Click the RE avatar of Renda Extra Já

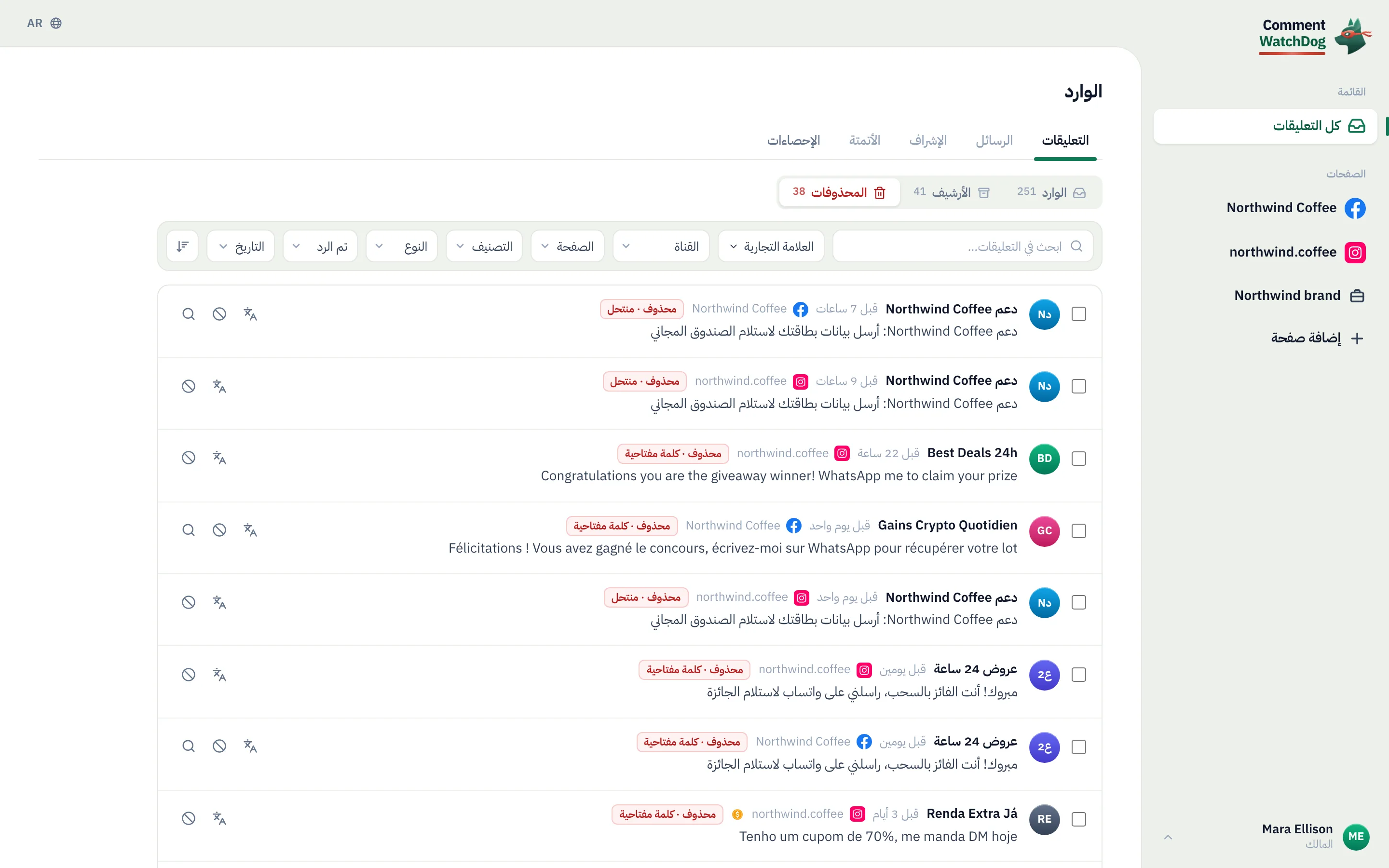pyautogui.click(x=1044, y=819)
